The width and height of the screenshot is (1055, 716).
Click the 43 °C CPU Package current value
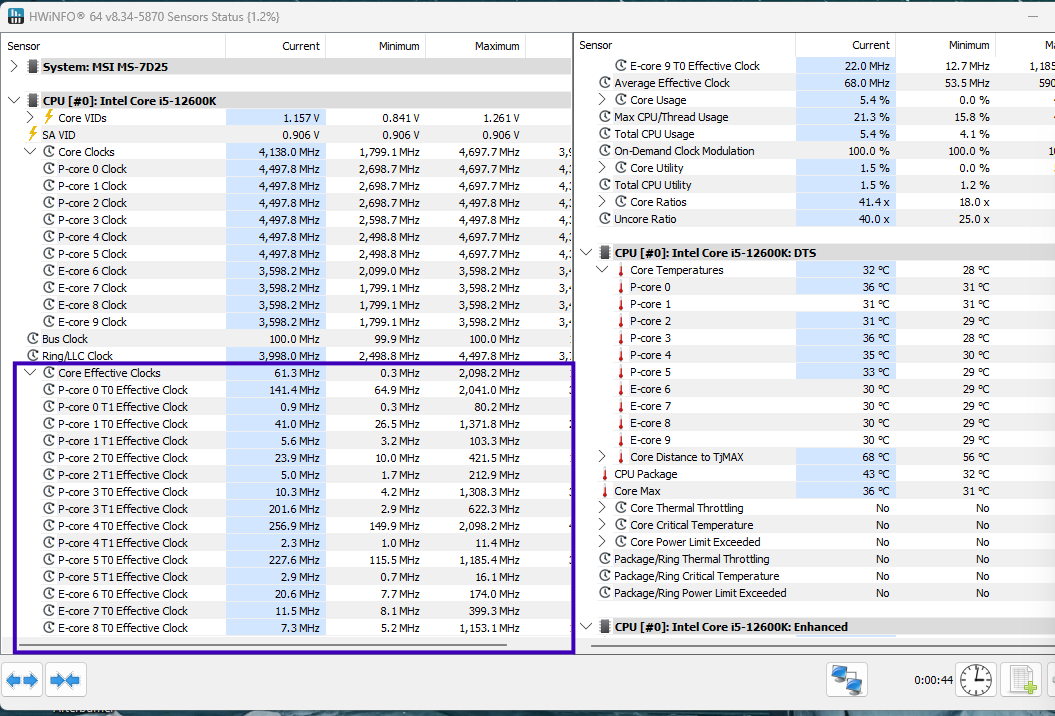(878, 474)
